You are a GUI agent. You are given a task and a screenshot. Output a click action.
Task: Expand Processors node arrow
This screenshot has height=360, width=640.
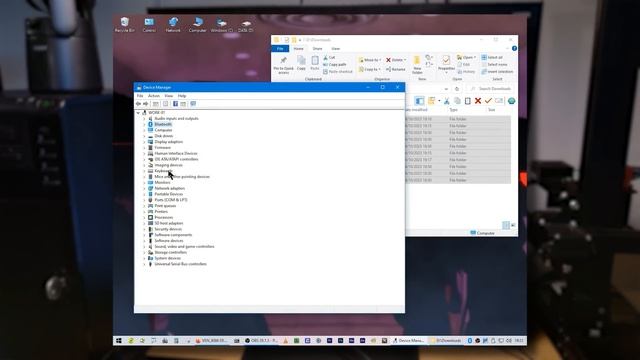(x=144, y=218)
